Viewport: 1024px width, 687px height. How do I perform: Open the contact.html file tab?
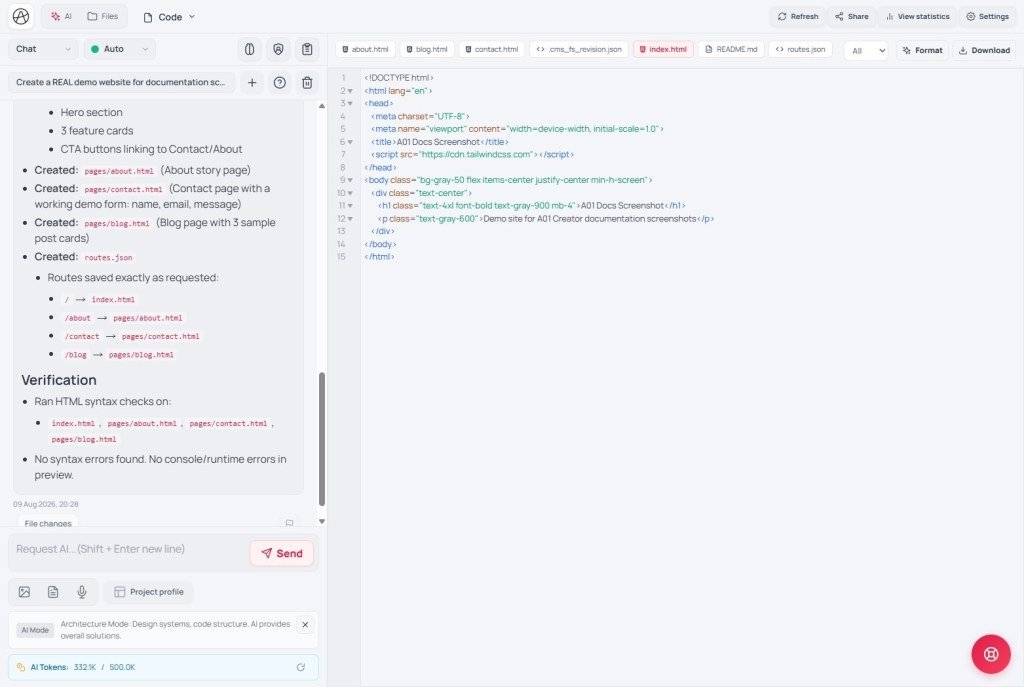(x=491, y=49)
